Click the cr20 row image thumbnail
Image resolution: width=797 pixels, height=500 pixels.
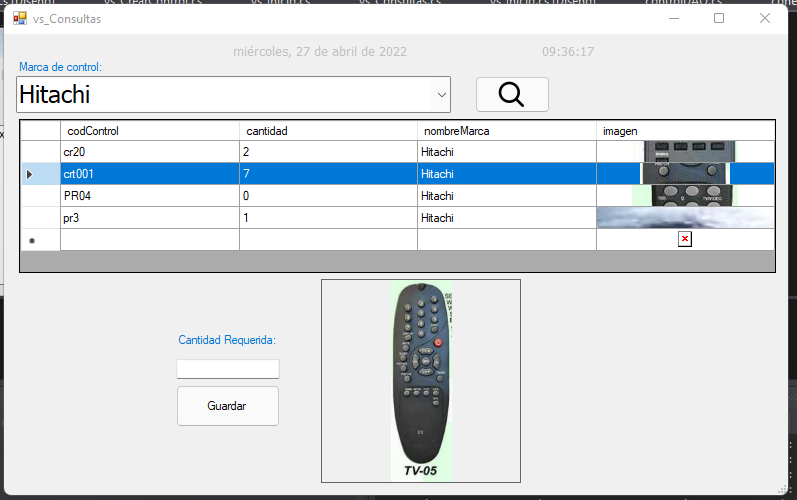pos(685,152)
